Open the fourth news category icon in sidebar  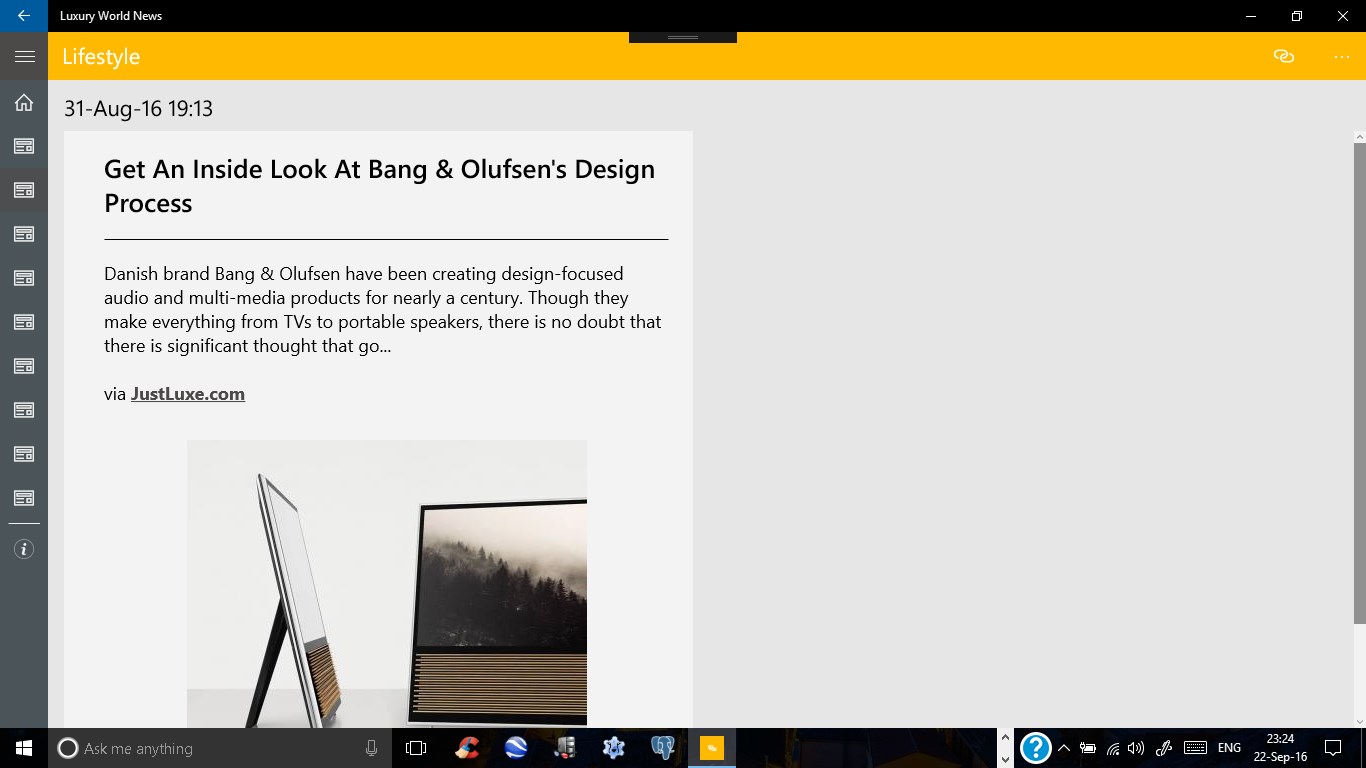tap(24, 278)
